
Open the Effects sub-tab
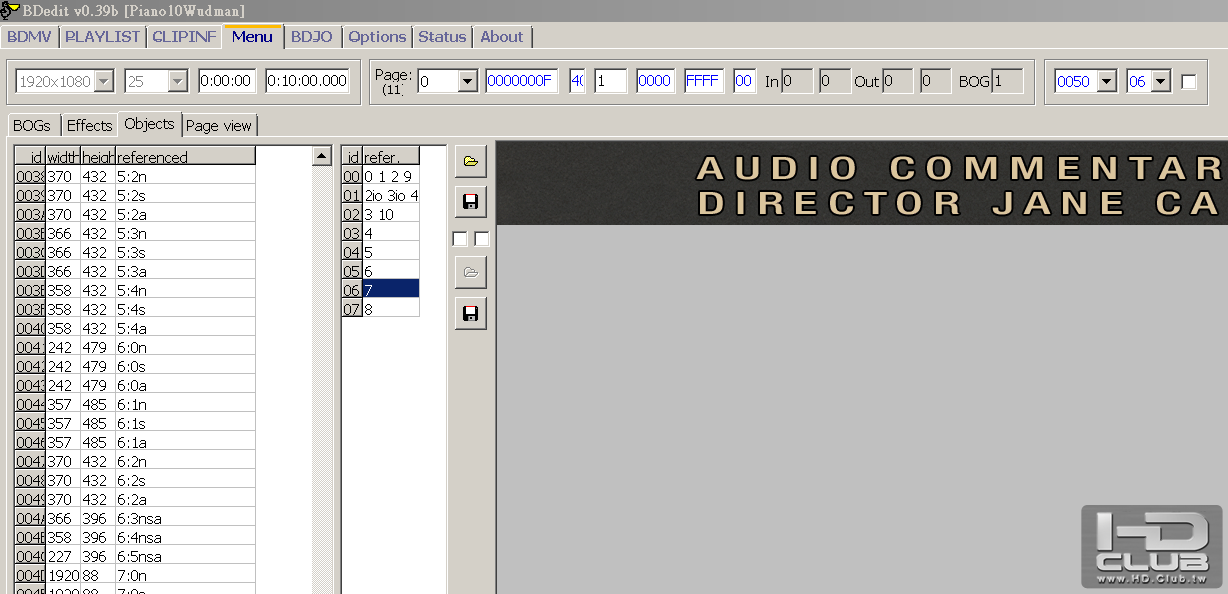click(x=89, y=126)
